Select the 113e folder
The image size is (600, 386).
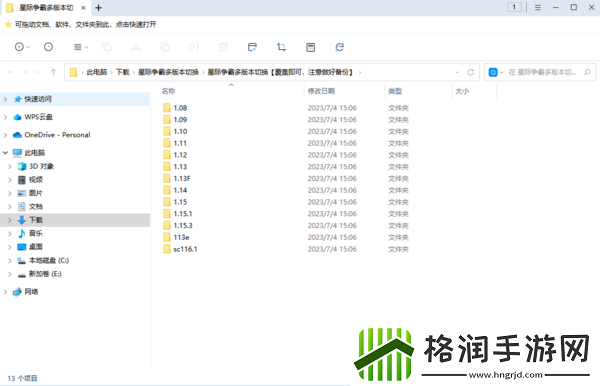tap(181, 238)
